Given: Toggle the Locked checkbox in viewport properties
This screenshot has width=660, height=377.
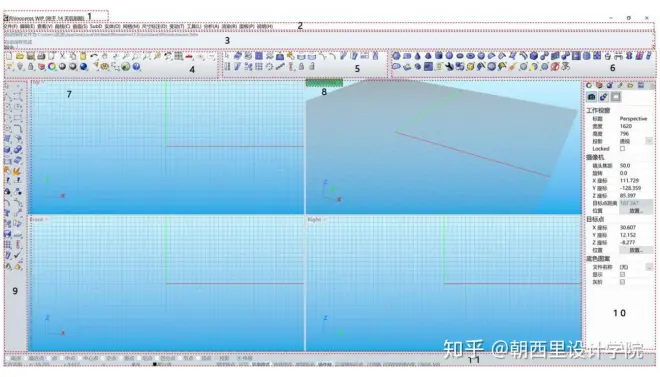Looking at the screenshot, I should [623, 149].
